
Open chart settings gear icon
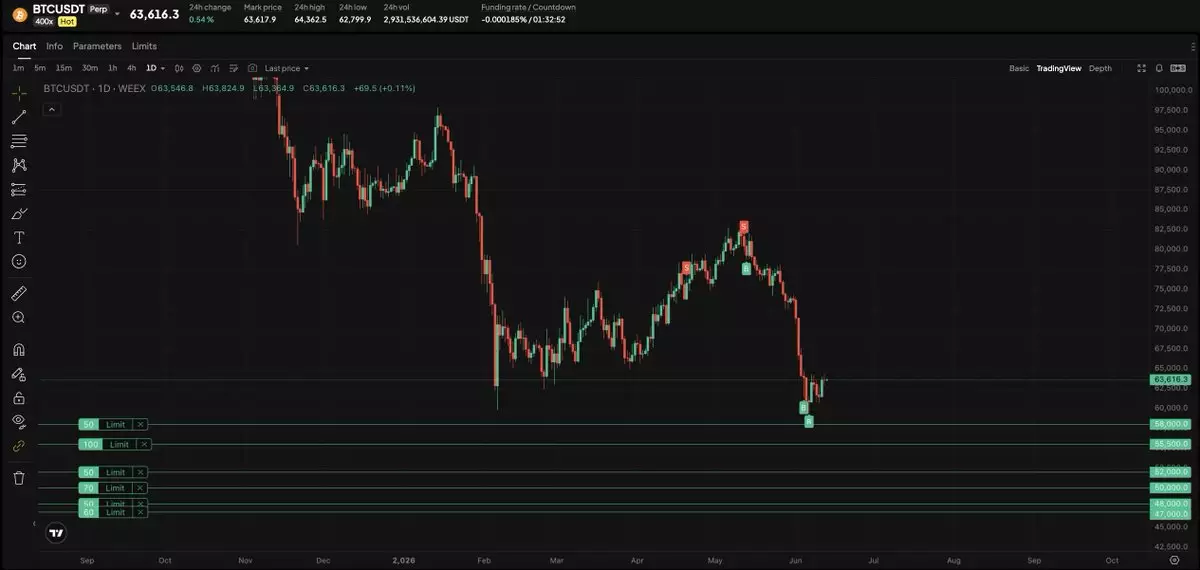(x=197, y=68)
